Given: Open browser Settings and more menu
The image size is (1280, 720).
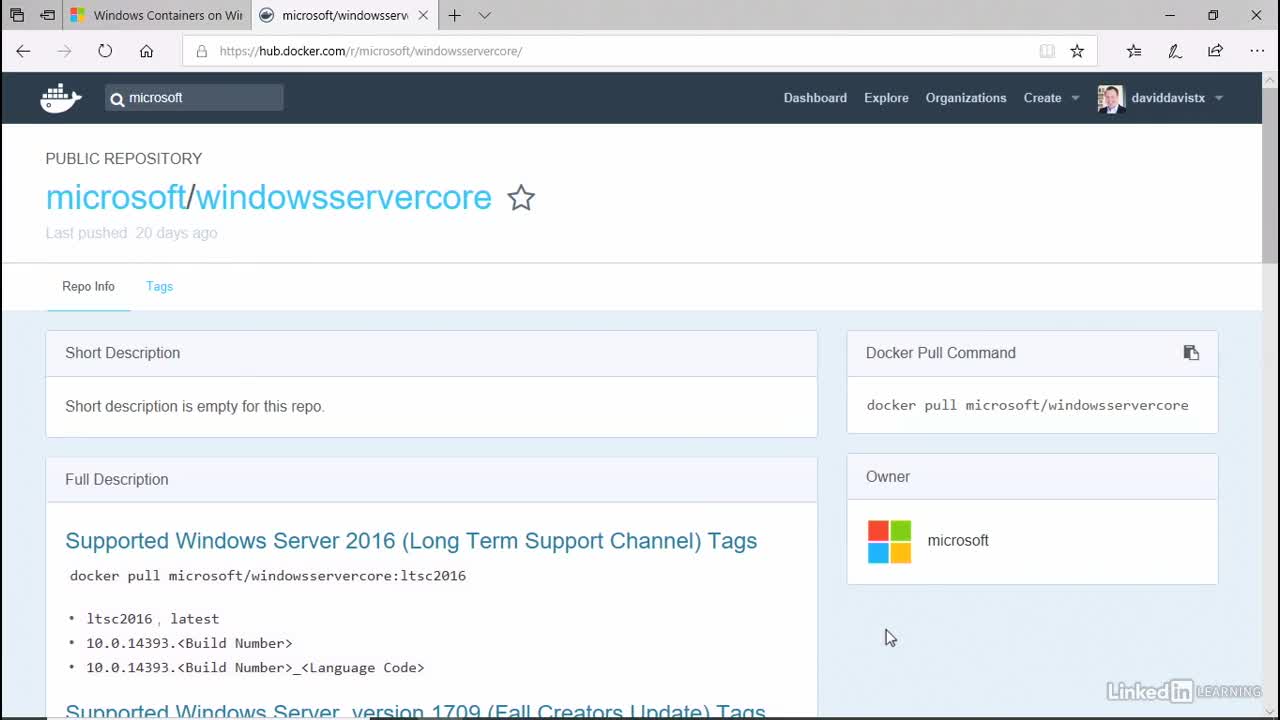Looking at the screenshot, I should tap(1257, 51).
